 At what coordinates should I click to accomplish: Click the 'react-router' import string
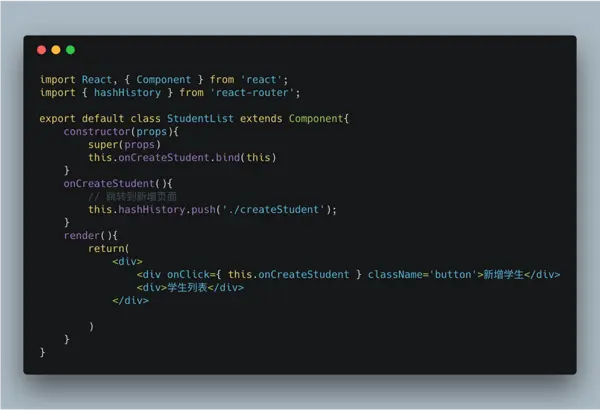(x=252, y=93)
